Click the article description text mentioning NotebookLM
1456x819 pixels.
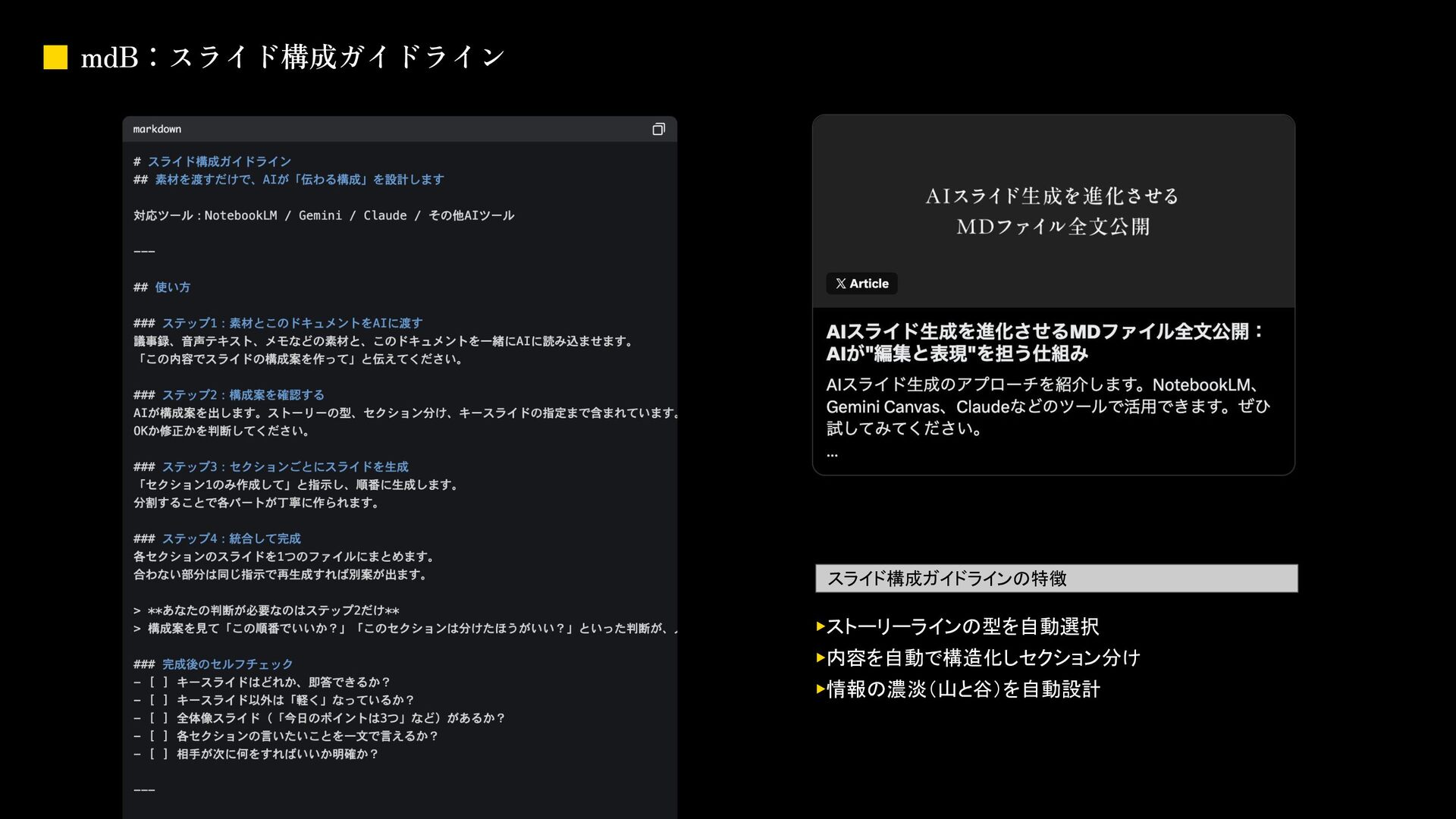coord(1046,406)
